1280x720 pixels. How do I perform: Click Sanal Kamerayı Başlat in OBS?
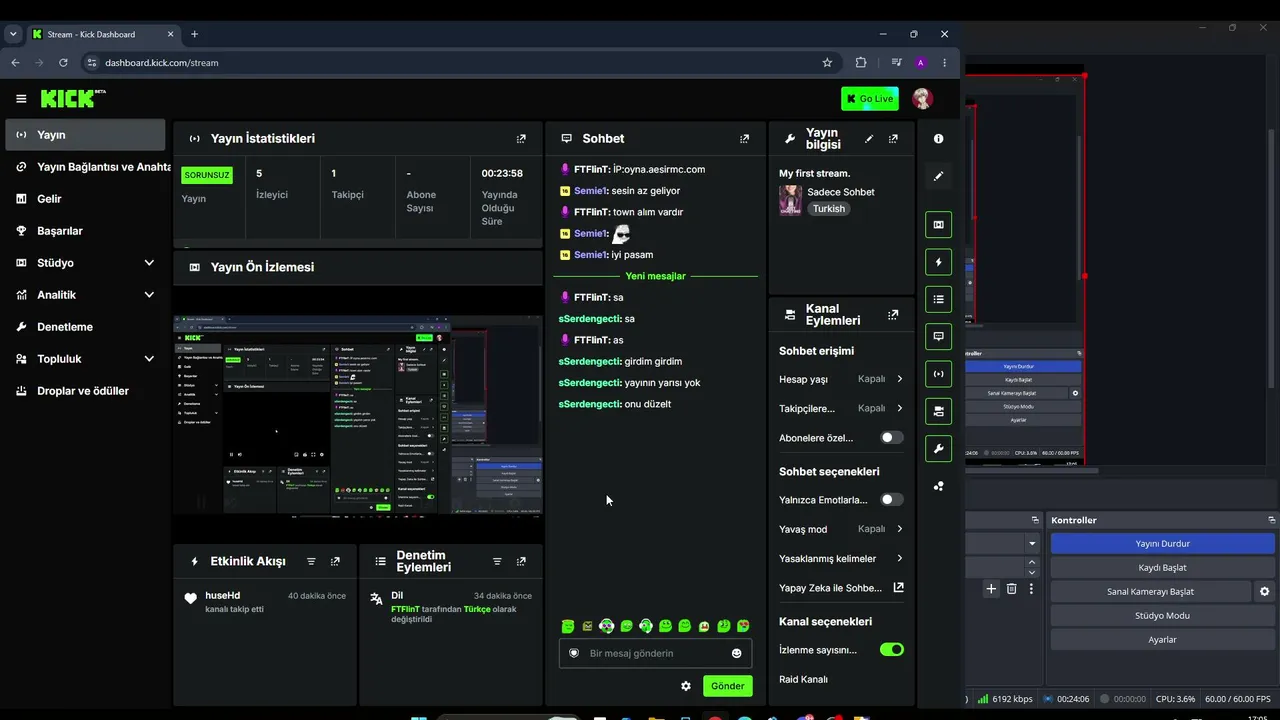coord(1150,592)
